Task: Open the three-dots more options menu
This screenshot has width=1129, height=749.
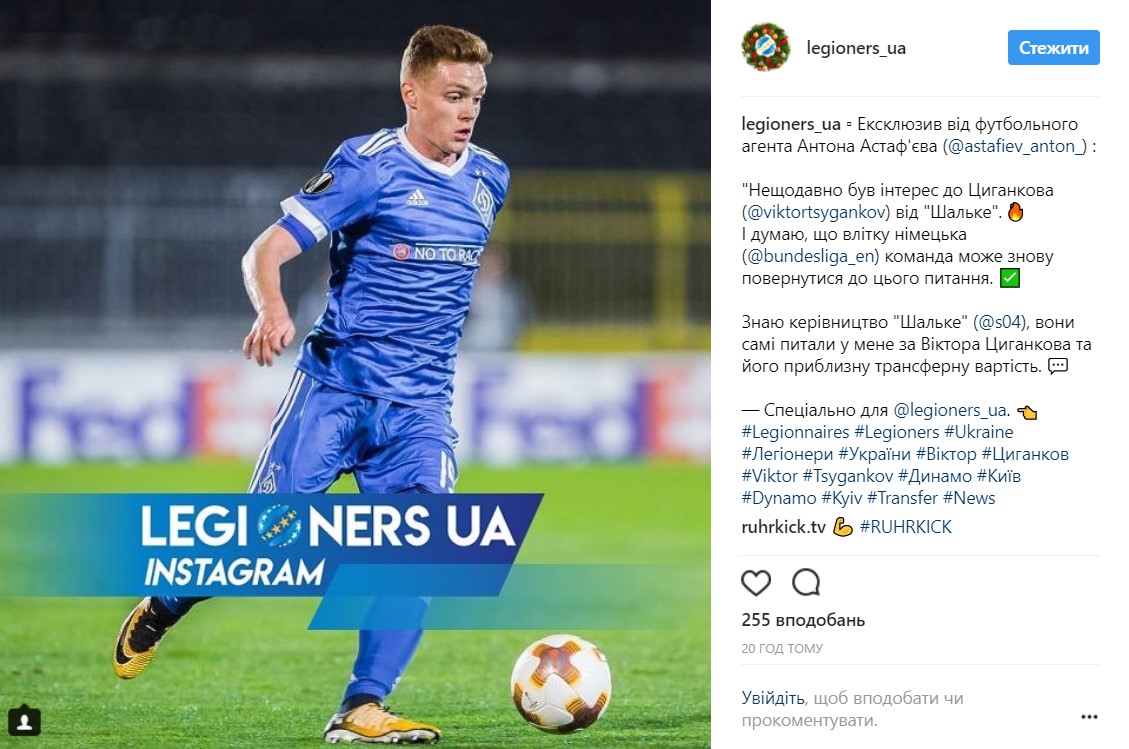Action: (x=1089, y=717)
